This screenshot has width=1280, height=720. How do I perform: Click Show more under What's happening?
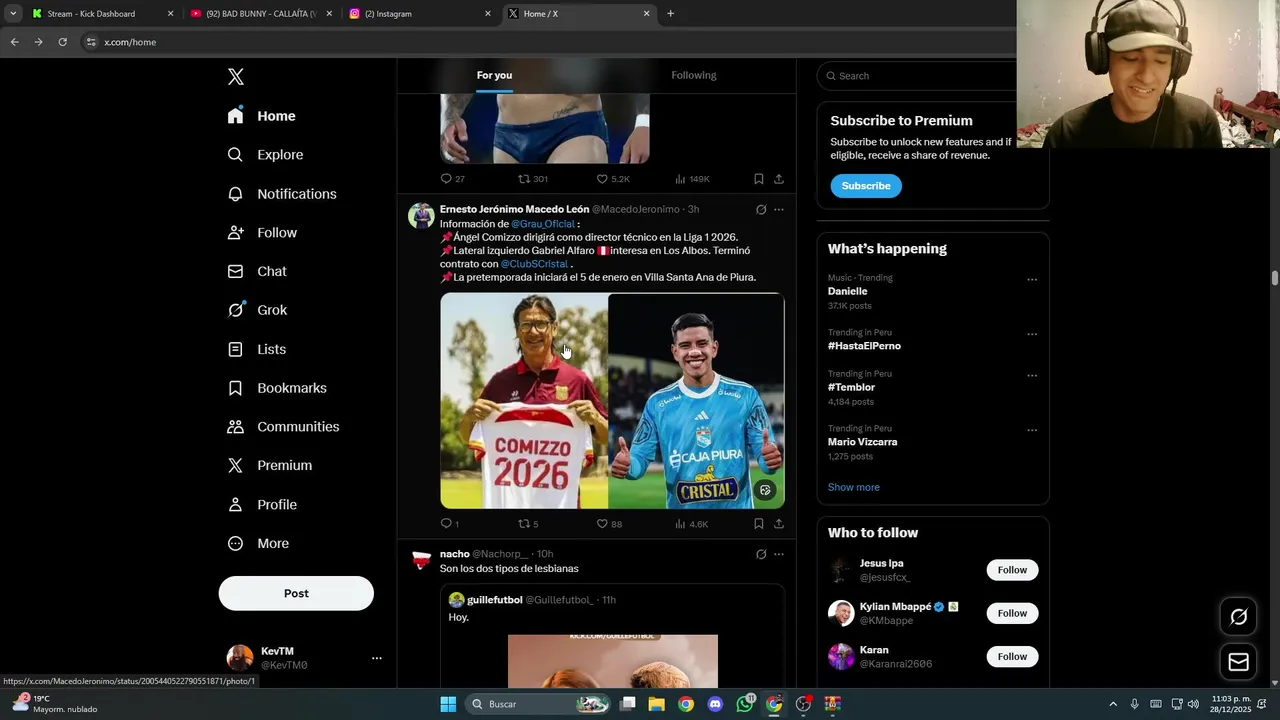click(x=854, y=487)
